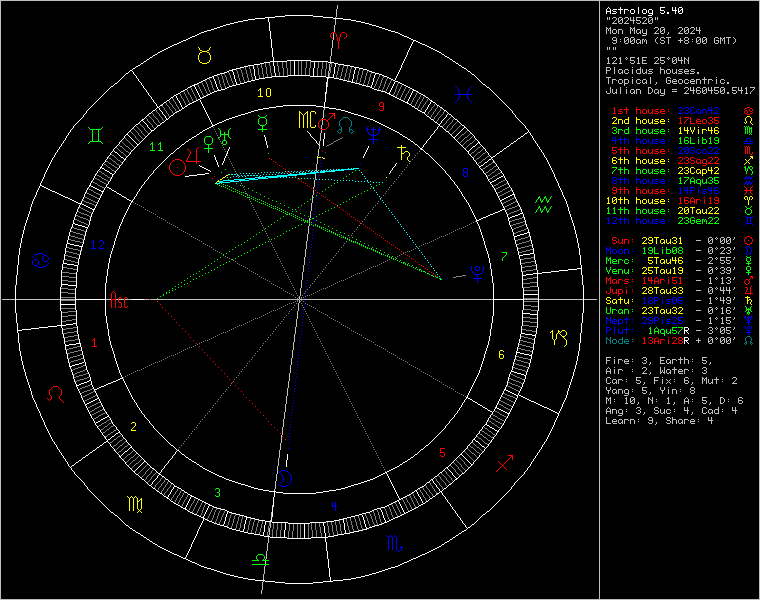Image resolution: width=760 pixels, height=600 pixels.
Task: Click the Aquarius wave glyph on the wheel
Action: [543, 205]
